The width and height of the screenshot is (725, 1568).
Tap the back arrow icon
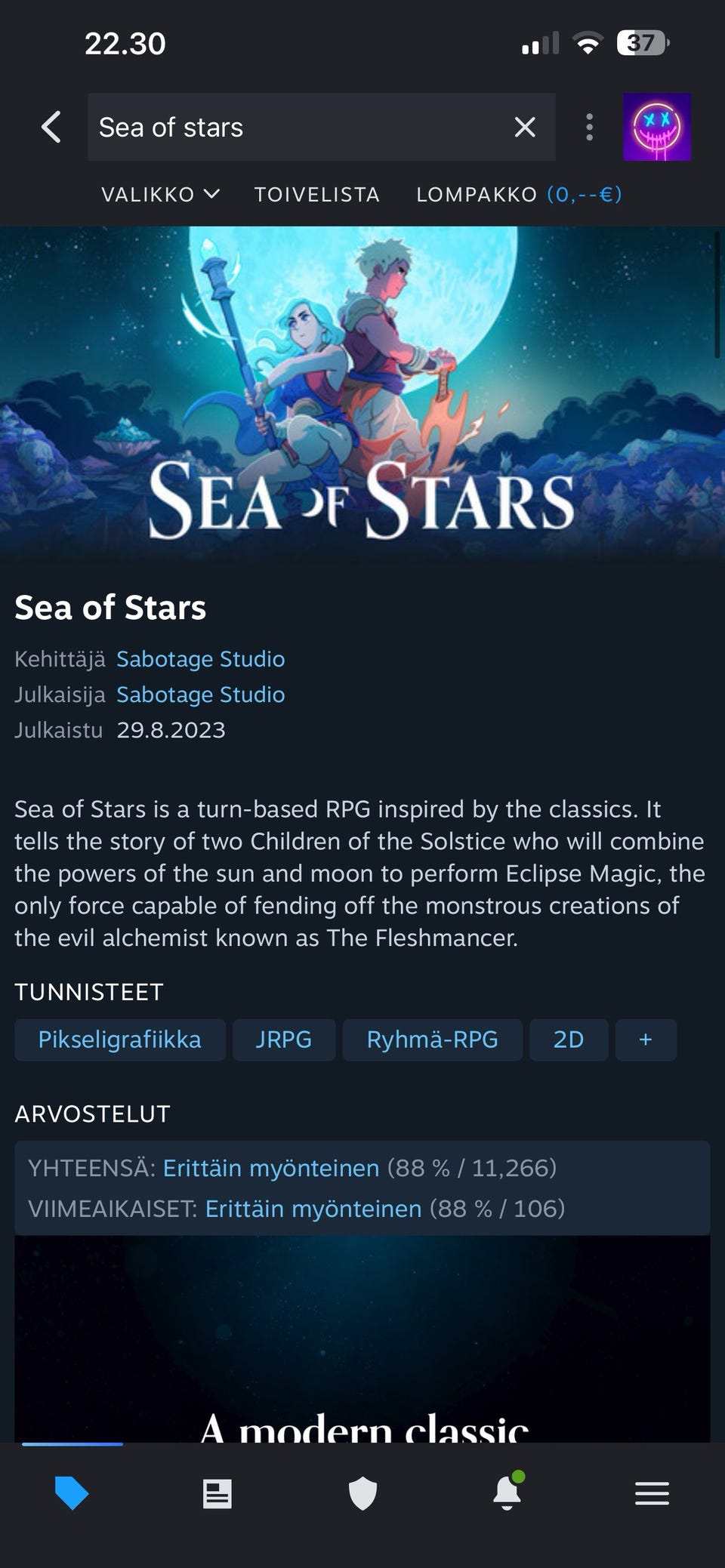(51, 127)
